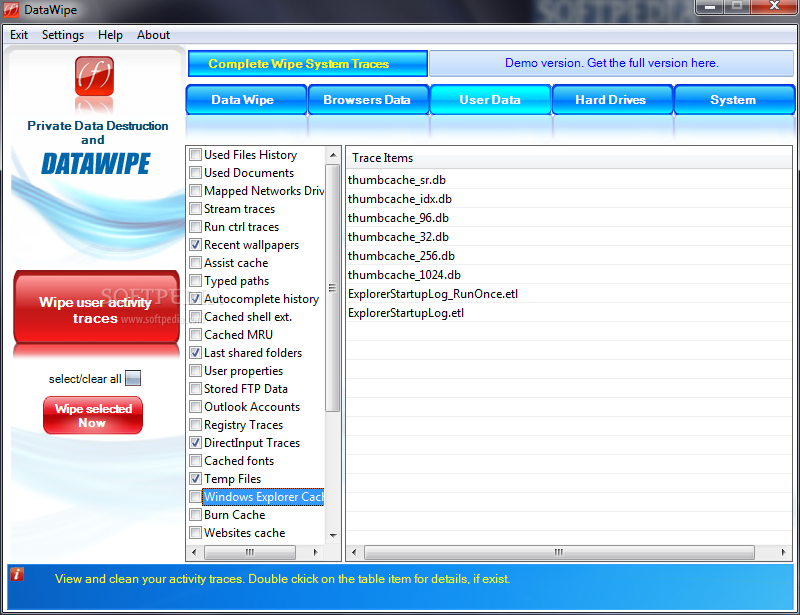Click the info icon in status bar
Viewport: 800px width, 615px height.
tap(17, 574)
